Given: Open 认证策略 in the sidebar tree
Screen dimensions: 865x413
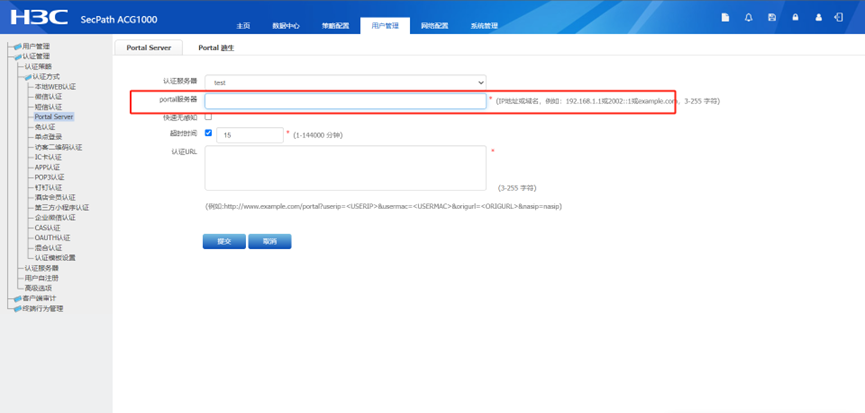Looking at the screenshot, I should pyautogui.click(x=38, y=67).
